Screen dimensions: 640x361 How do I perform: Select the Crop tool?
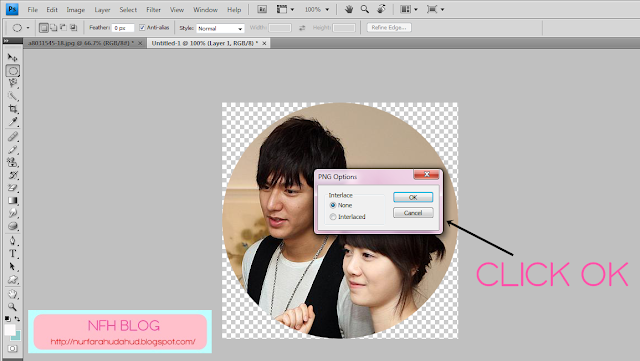point(13,109)
